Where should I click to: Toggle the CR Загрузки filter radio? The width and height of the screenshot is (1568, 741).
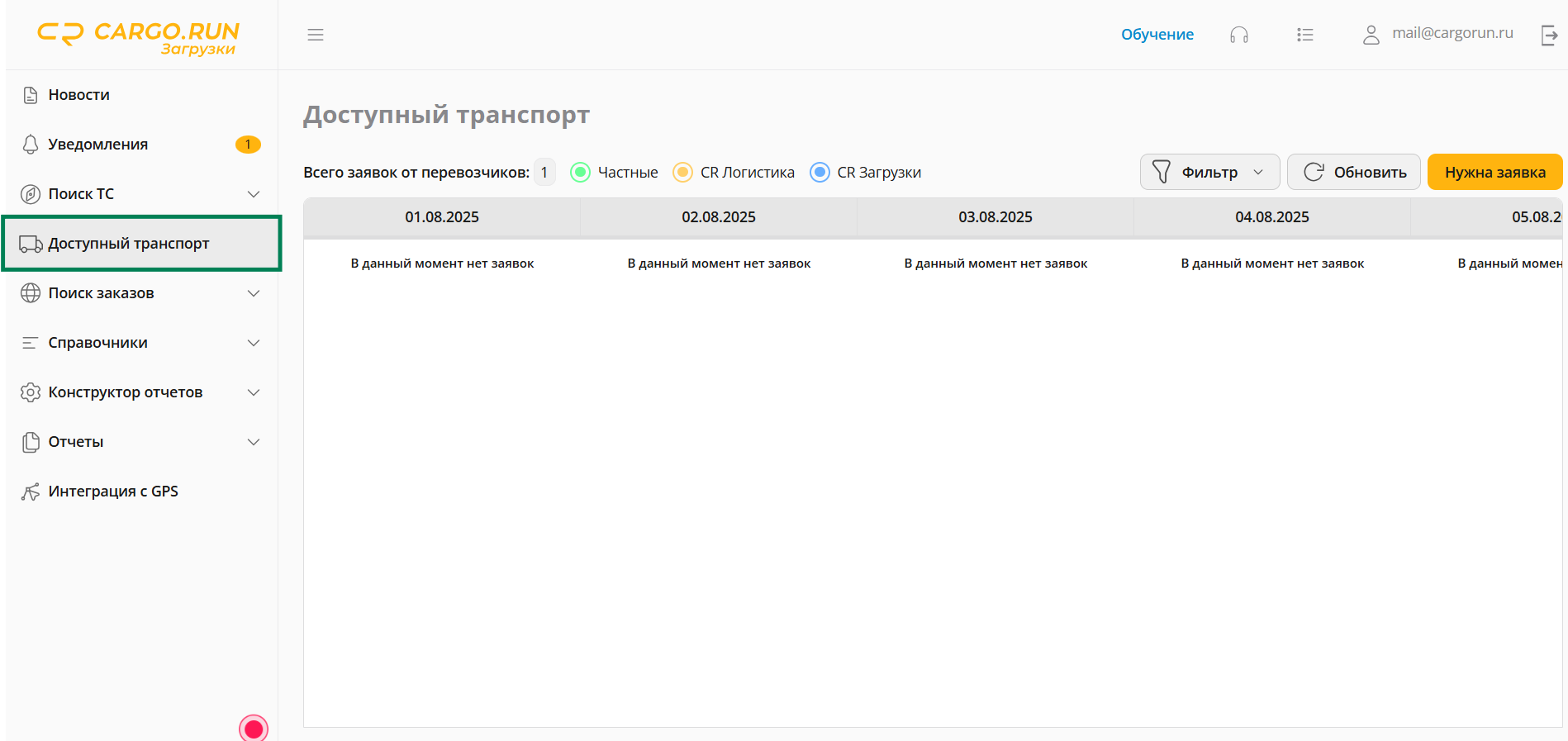(820, 173)
